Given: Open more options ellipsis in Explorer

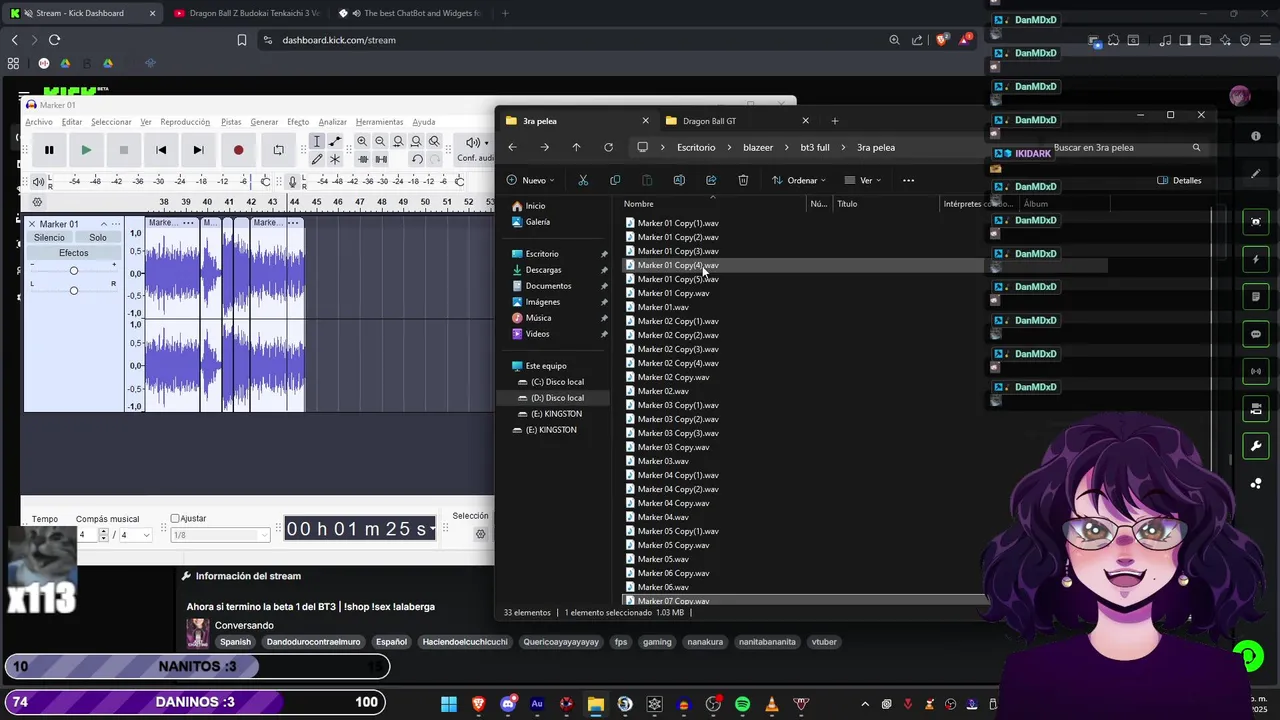Looking at the screenshot, I should (x=908, y=180).
